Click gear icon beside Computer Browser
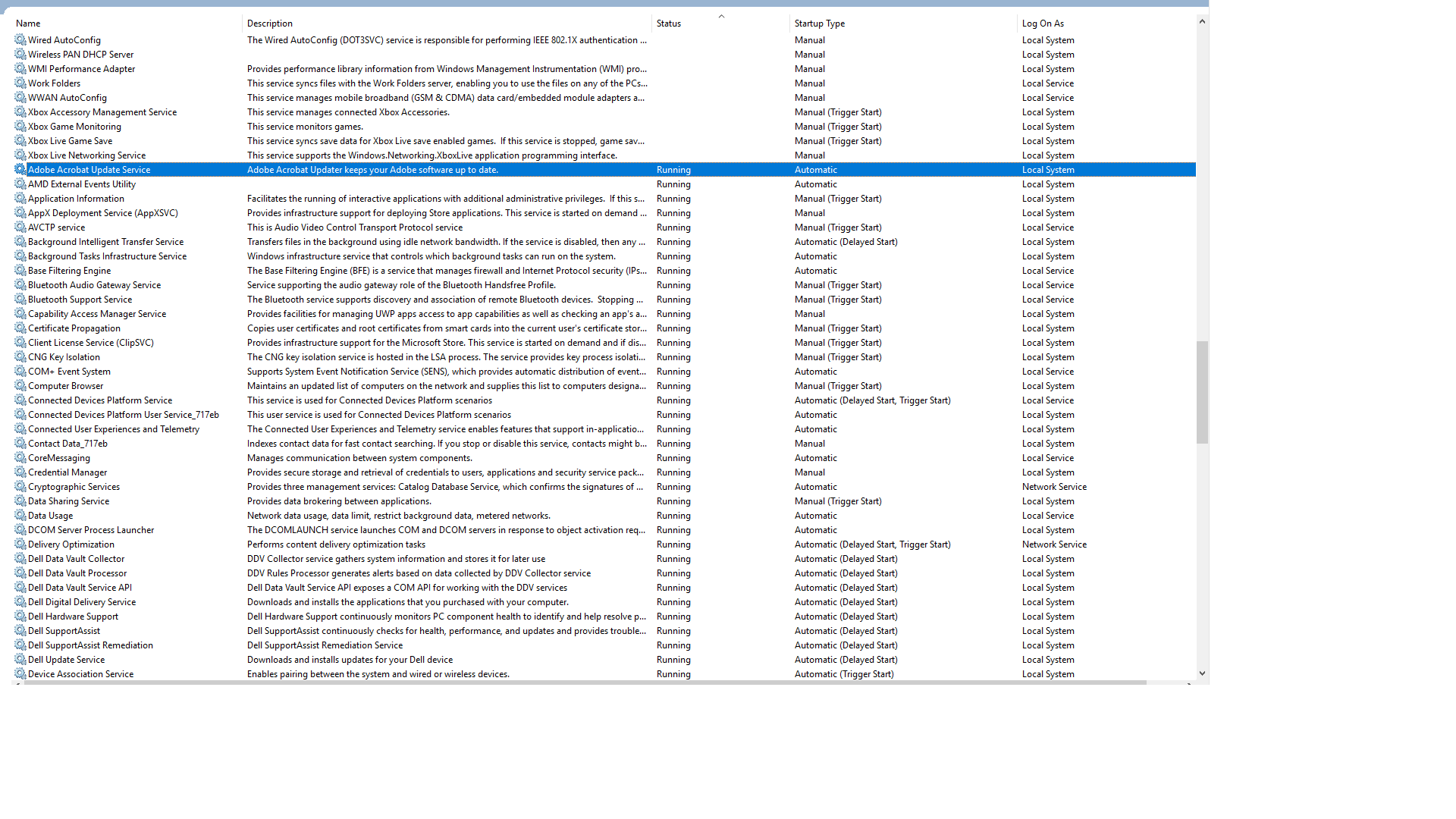The width and height of the screenshot is (1456, 819). click(20, 386)
